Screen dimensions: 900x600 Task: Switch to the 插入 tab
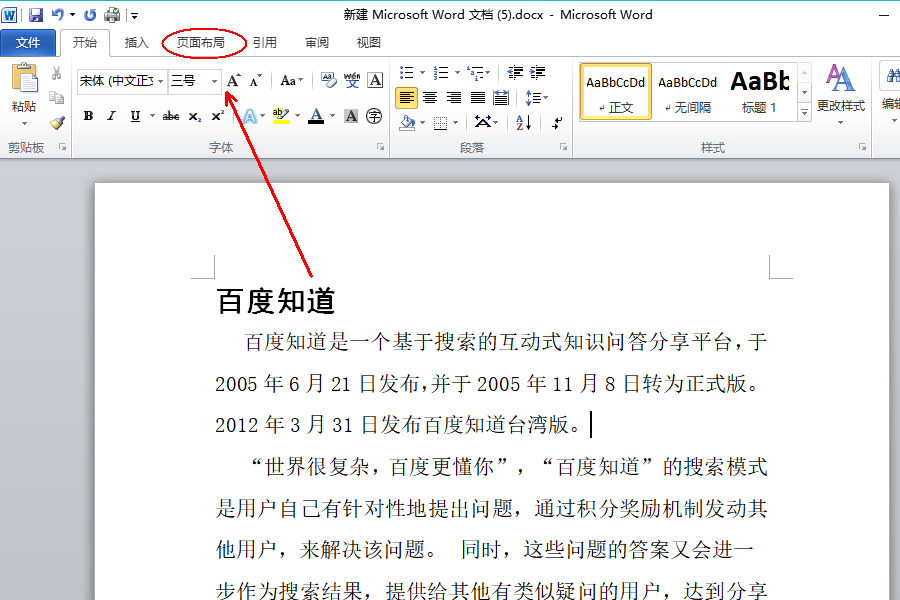137,42
